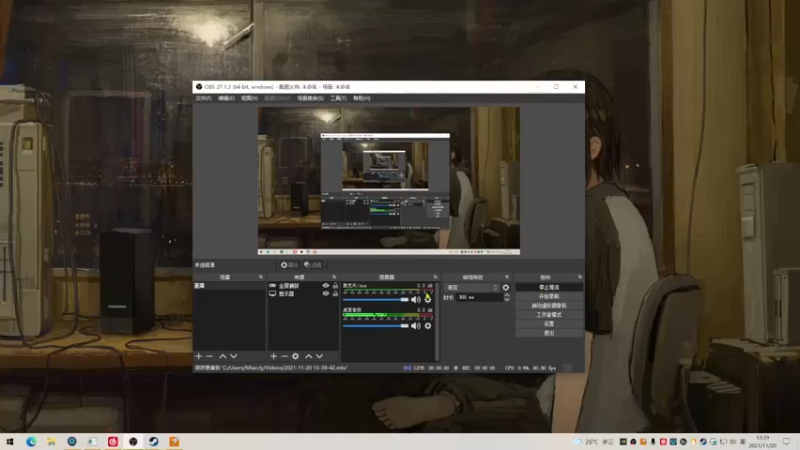Open the source Properties button above docks
Viewport: 800px width, 450px height.
point(289,265)
